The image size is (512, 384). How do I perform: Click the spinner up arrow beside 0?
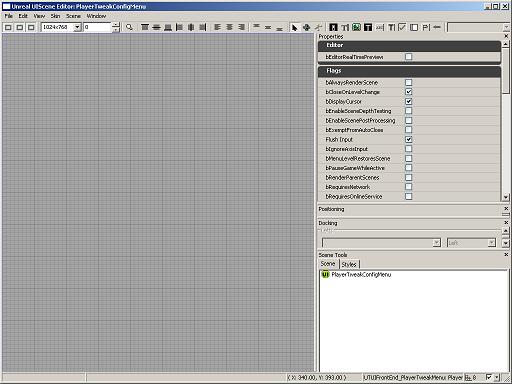click(x=116, y=25)
